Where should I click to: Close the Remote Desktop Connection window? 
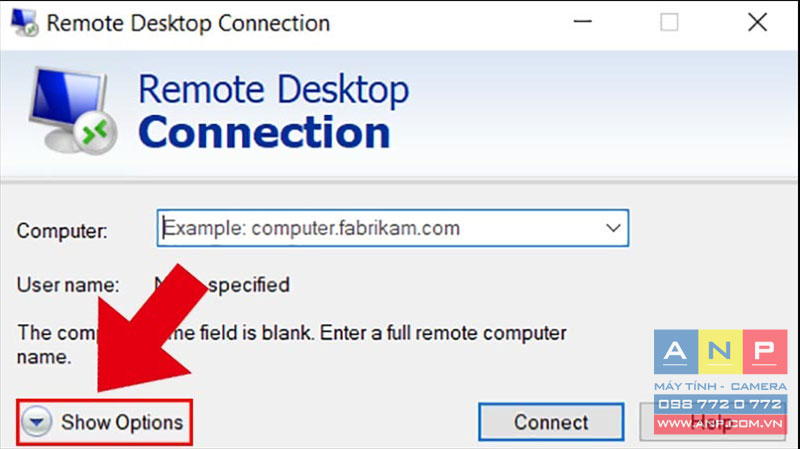[758, 22]
